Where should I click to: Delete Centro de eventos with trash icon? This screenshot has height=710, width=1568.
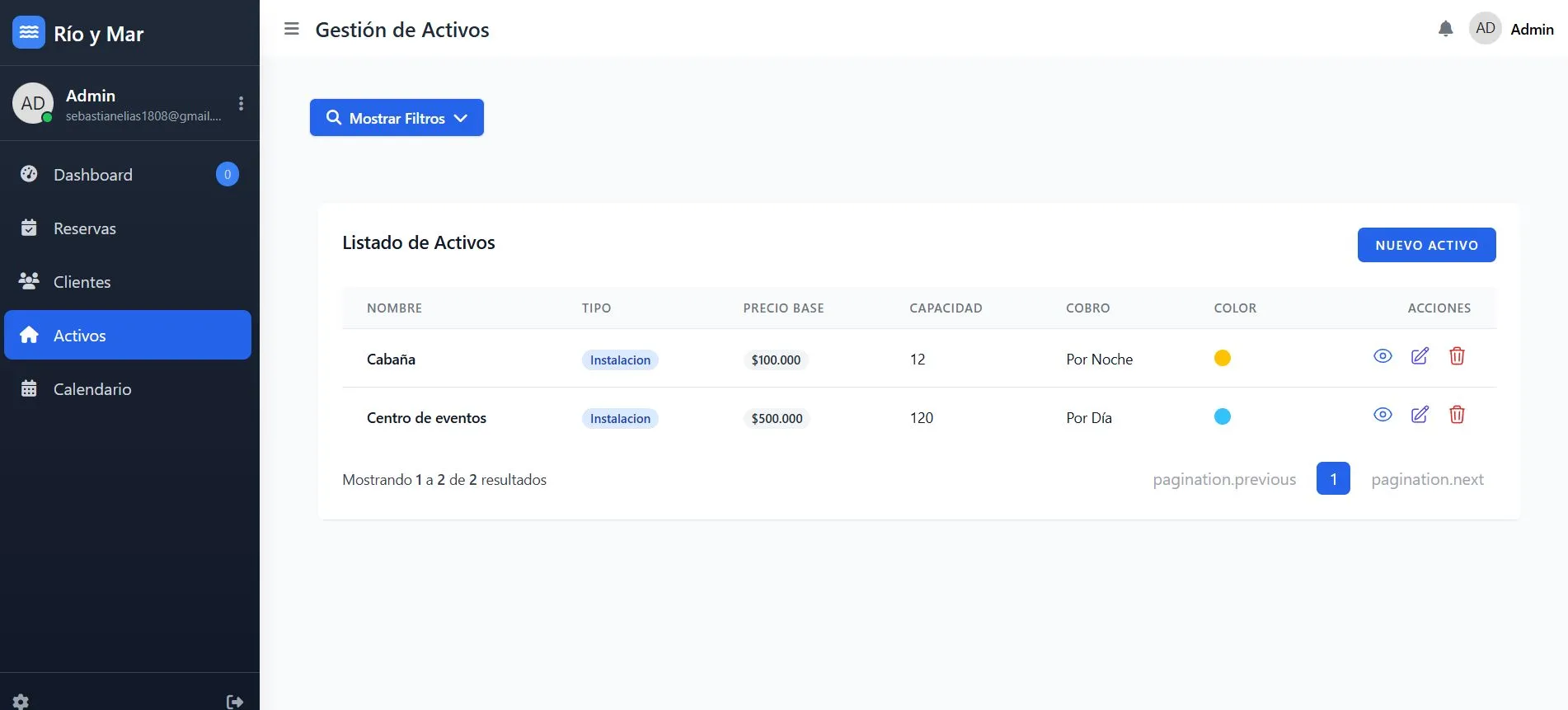coord(1457,414)
